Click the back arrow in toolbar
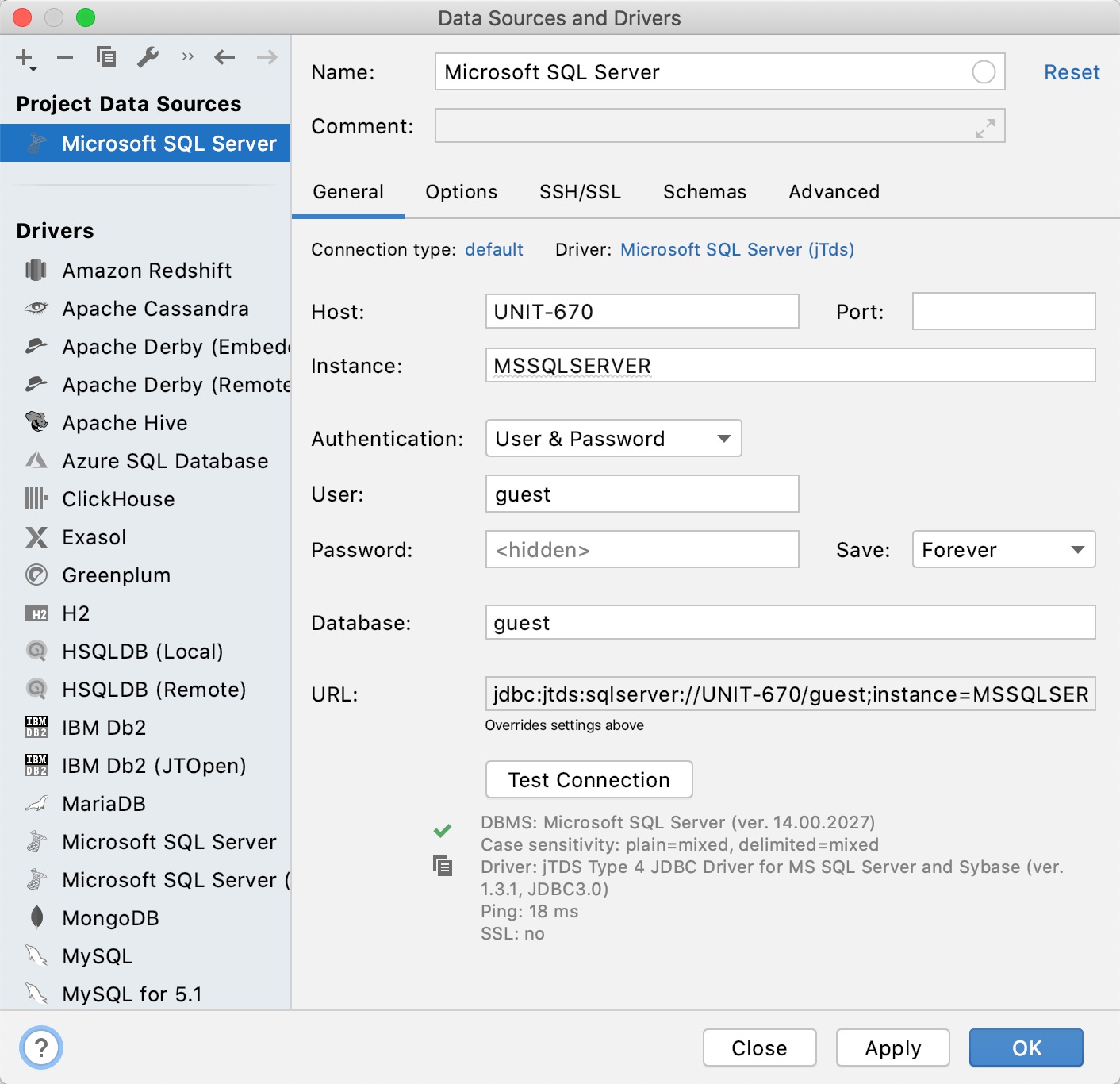This screenshot has height=1084, width=1120. tap(224, 57)
